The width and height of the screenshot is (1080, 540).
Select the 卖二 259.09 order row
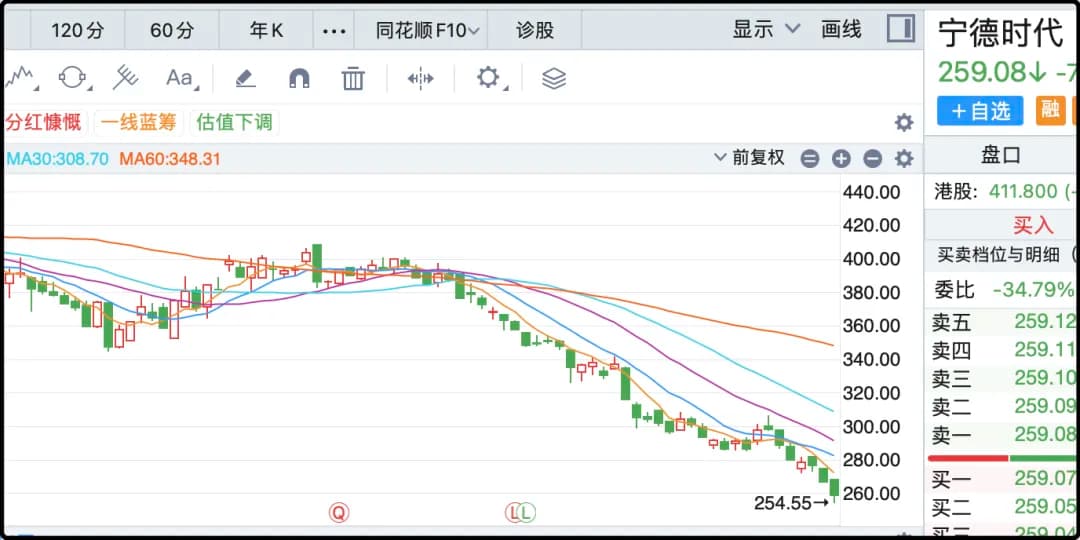[x=1003, y=406]
